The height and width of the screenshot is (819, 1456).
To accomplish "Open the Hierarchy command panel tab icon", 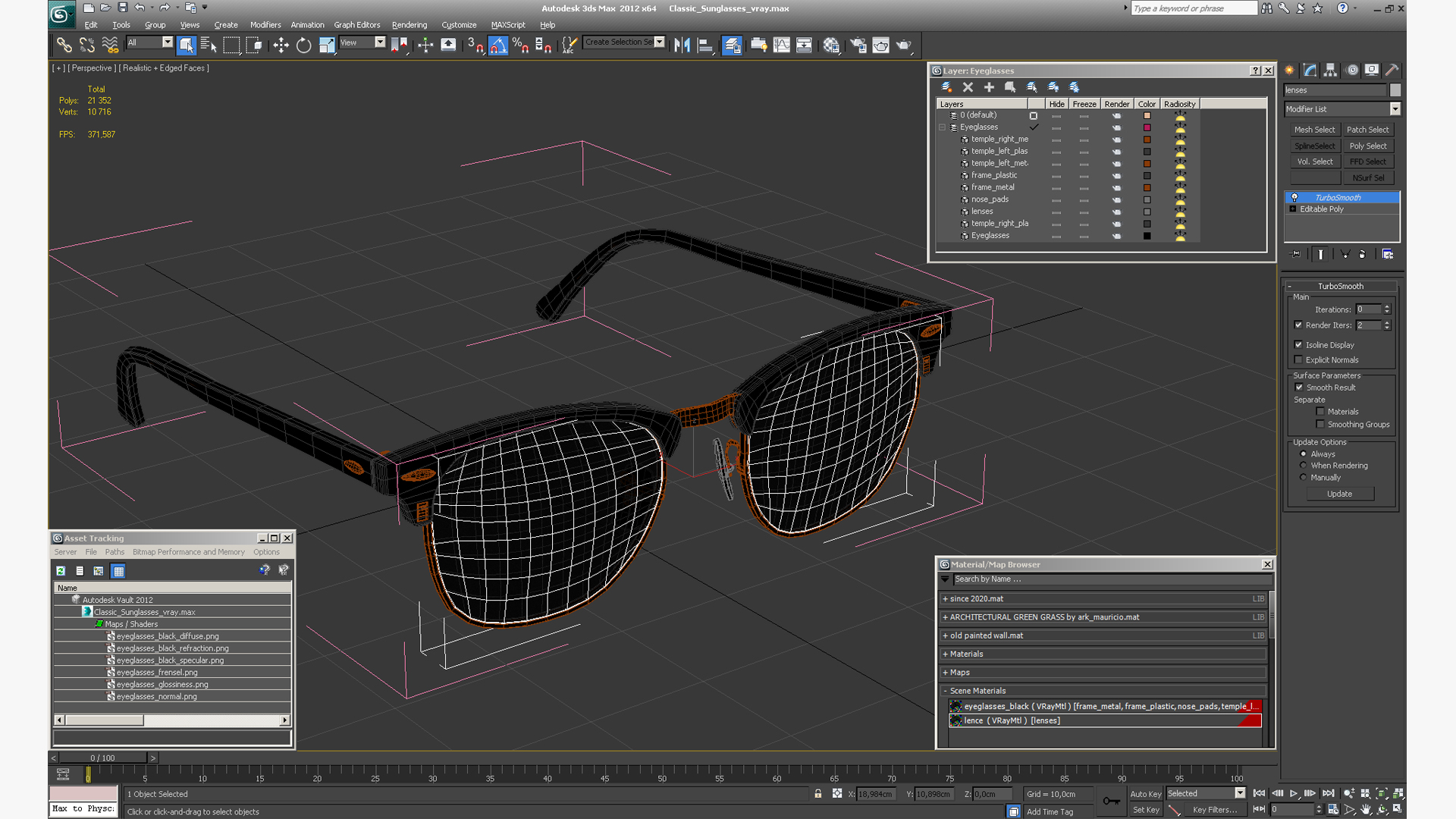I will 1330,70.
